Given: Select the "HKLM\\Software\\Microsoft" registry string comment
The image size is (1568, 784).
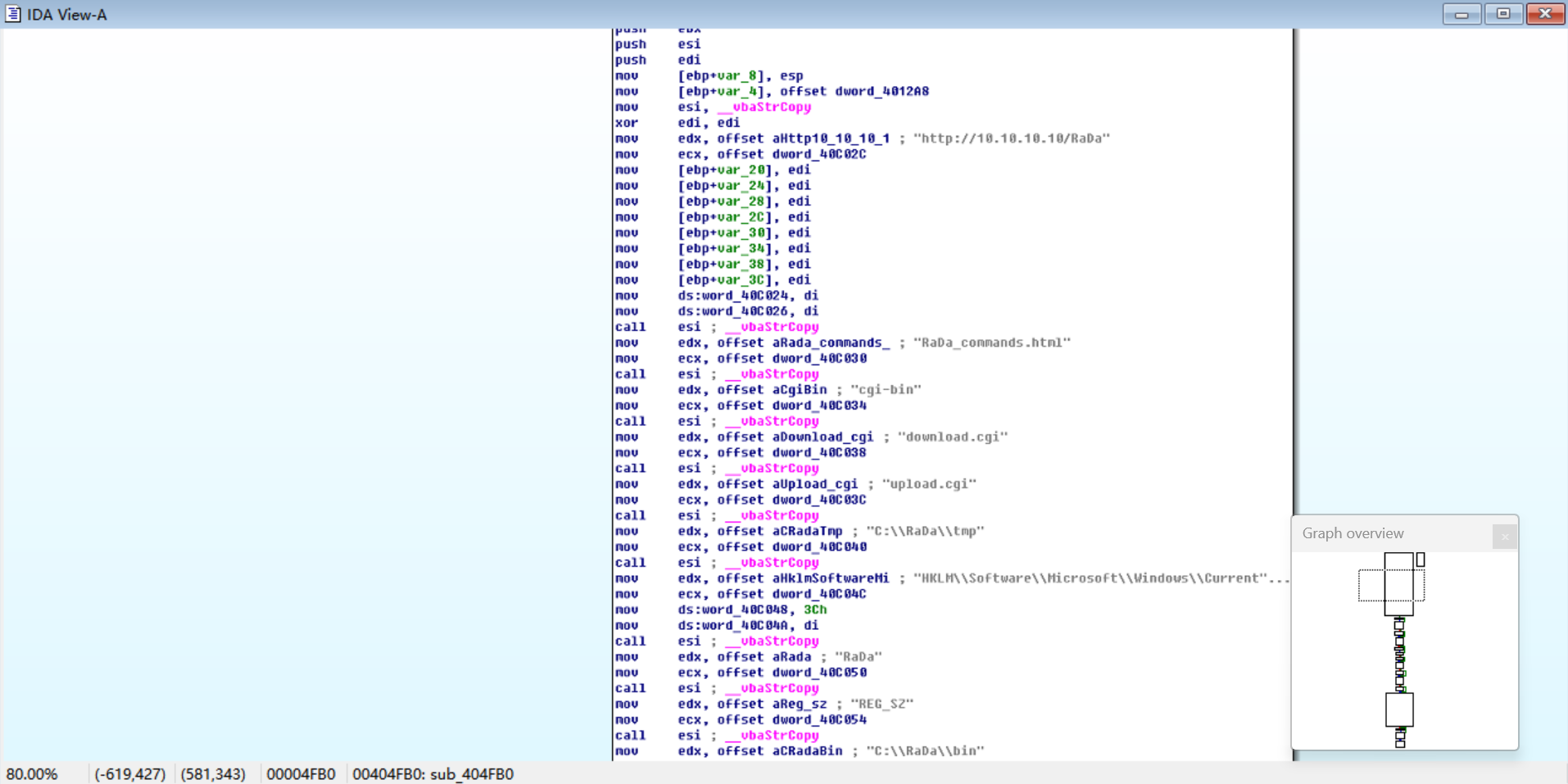Looking at the screenshot, I should click(x=1102, y=578).
